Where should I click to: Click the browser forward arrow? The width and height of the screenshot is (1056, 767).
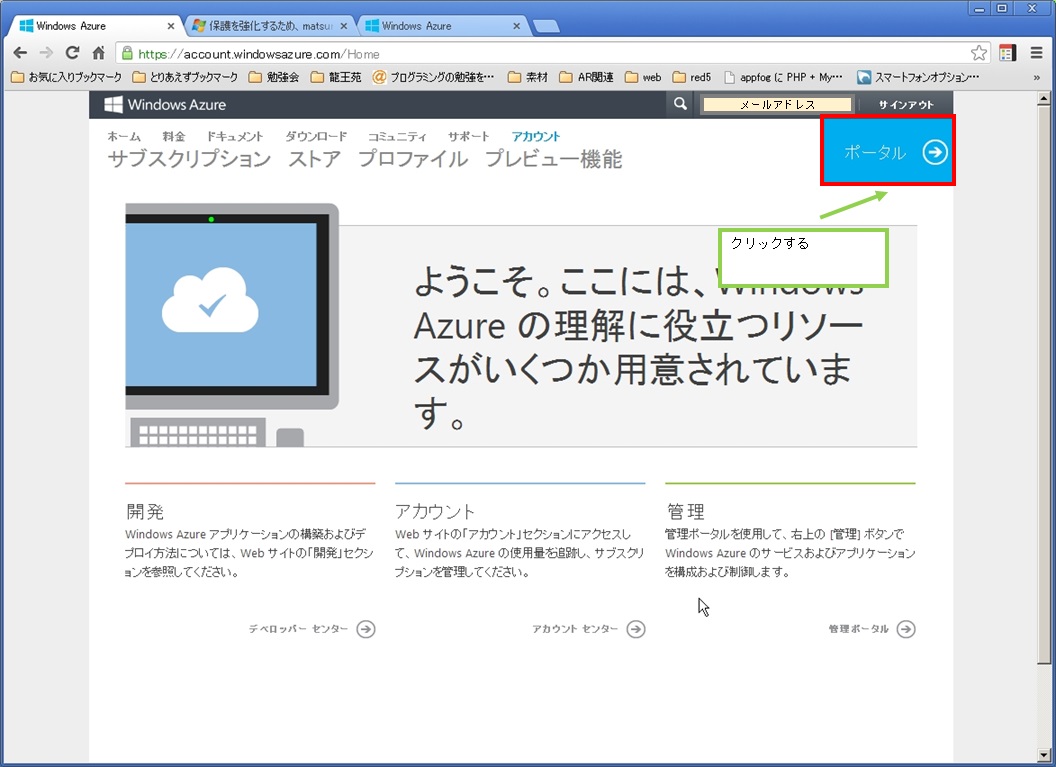(x=46, y=53)
